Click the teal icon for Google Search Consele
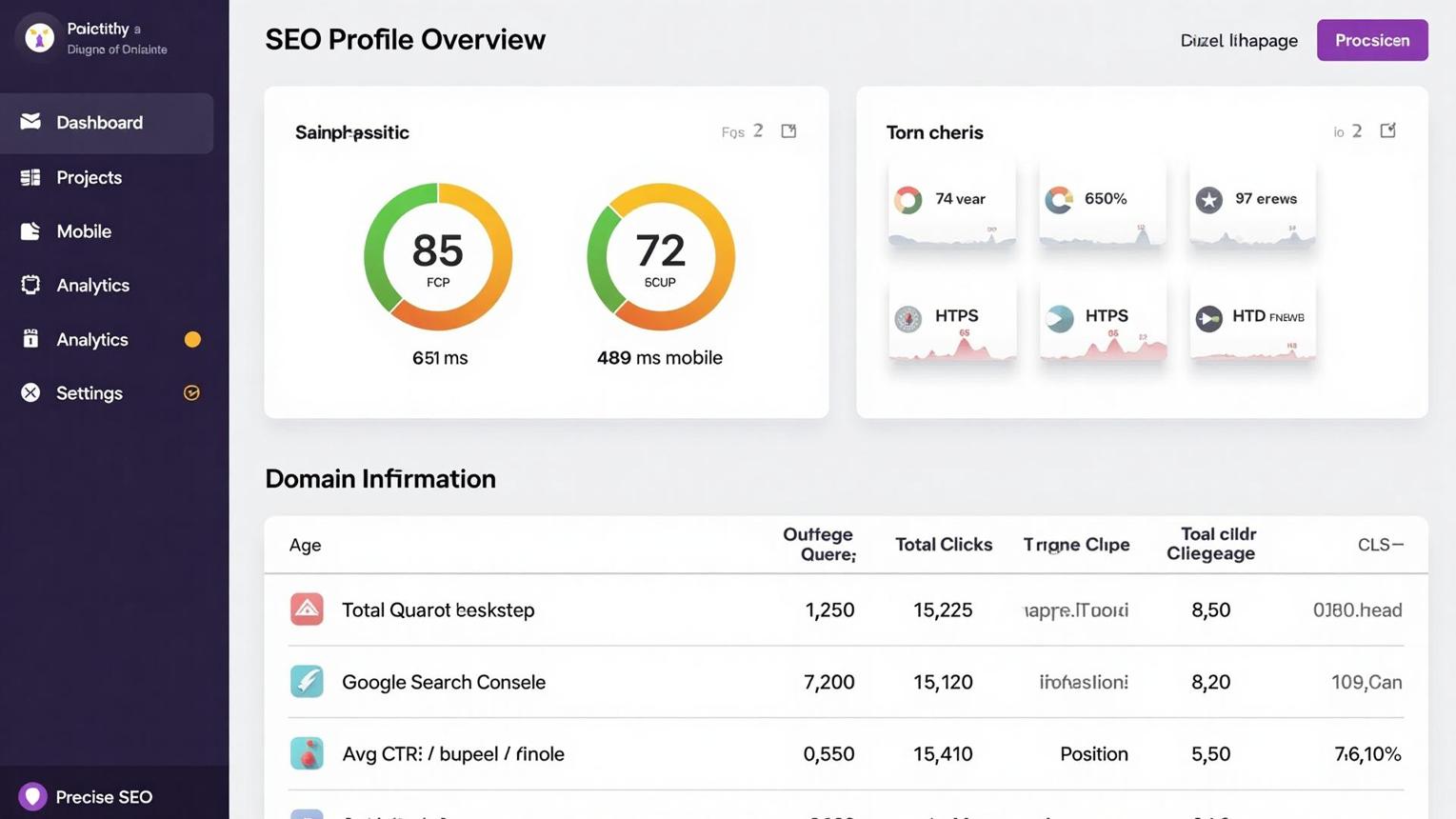 [x=307, y=682]
